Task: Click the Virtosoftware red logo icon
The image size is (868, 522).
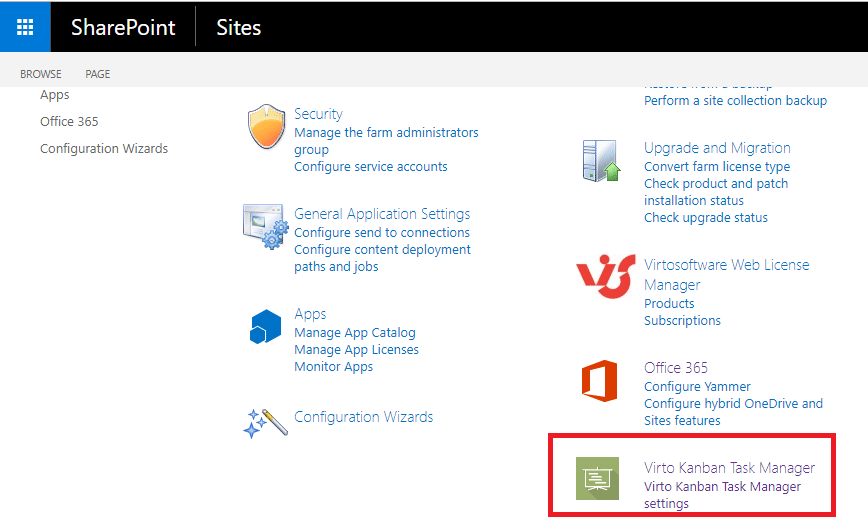Action: 605,276
